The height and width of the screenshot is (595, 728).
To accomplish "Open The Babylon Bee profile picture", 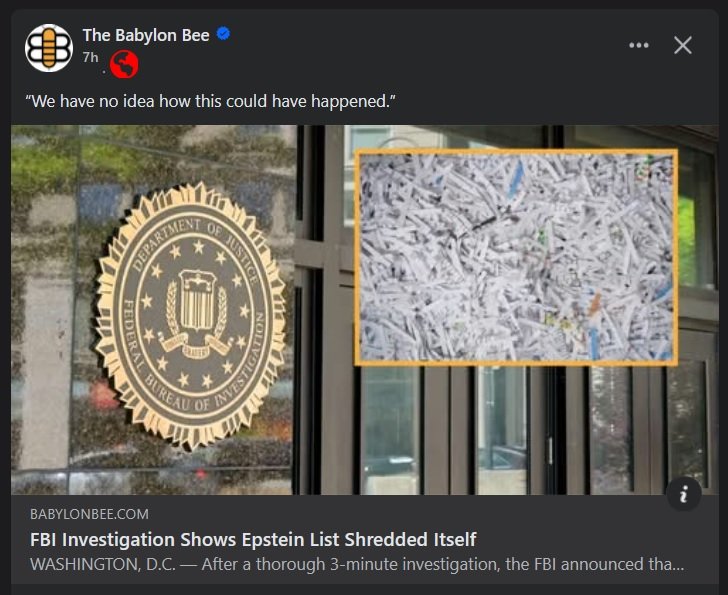I will [49, 48].
